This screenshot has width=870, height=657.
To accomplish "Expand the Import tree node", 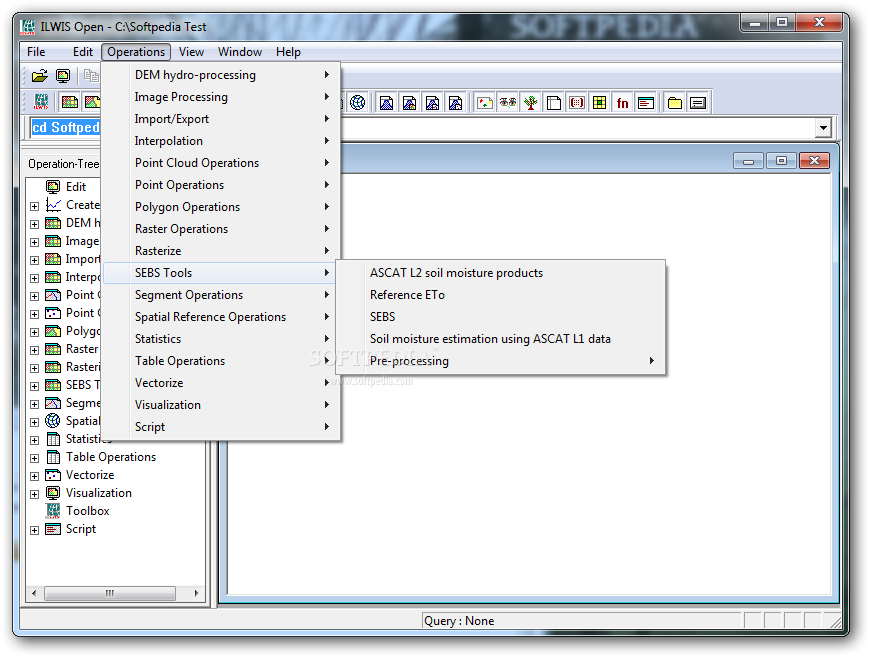I will coord(34,260).
